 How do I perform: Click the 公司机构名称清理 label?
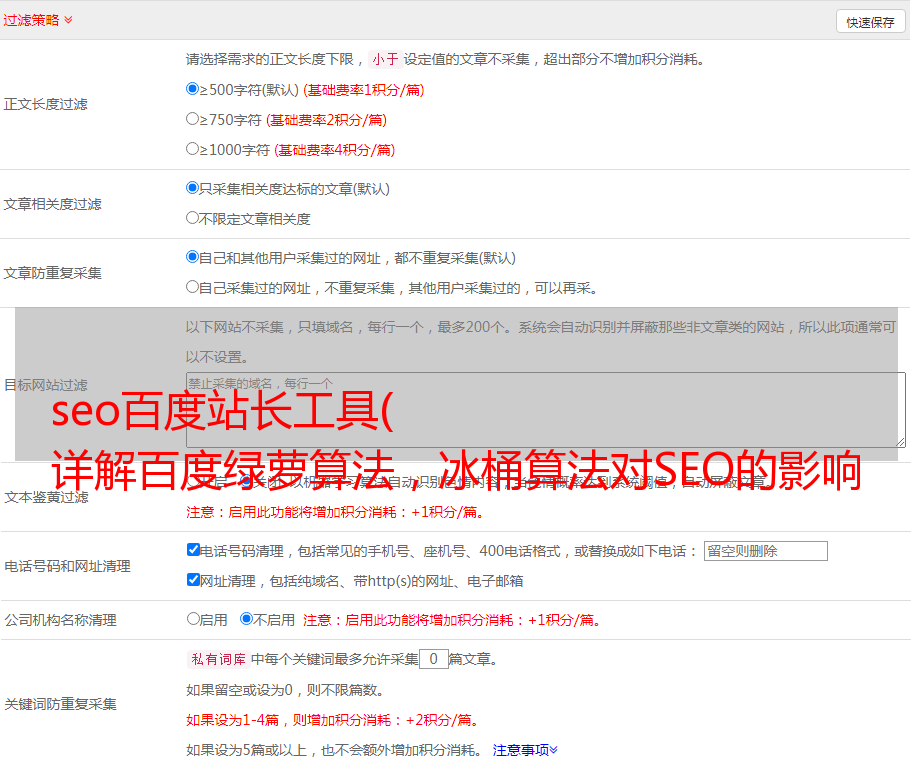60,620
